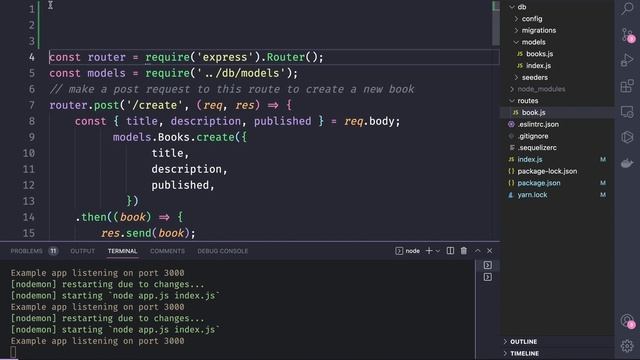Place cursor on router require('express') line
The image size is (640, 360).
tap(186, 57)
